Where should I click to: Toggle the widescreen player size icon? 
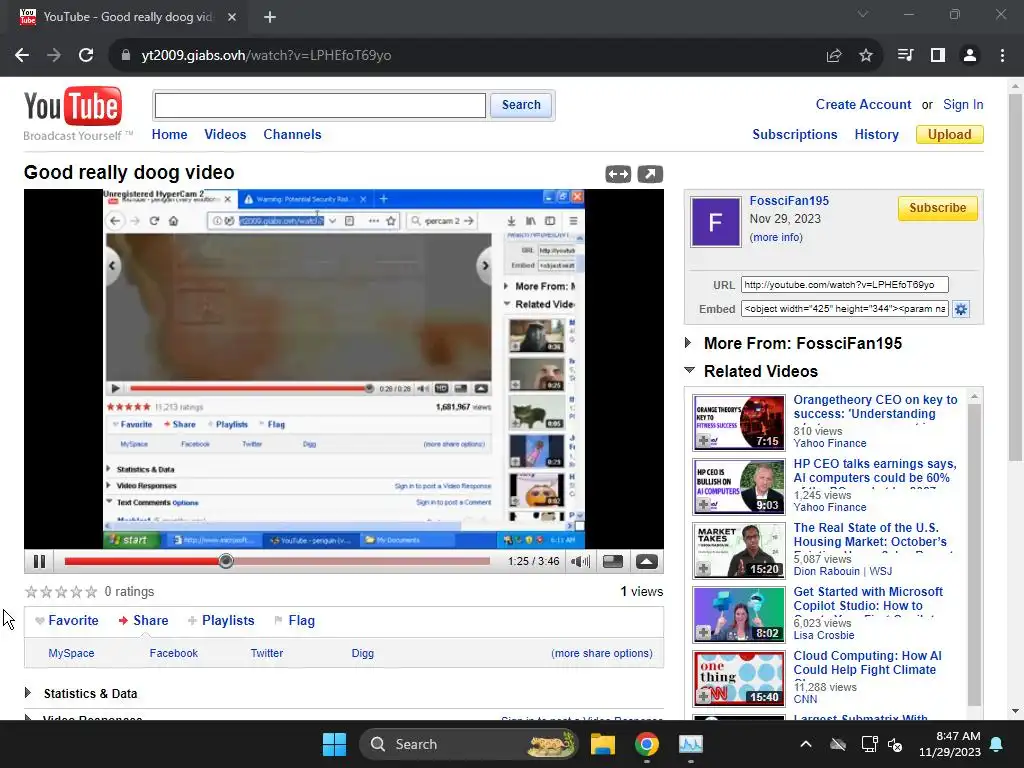click(613, 561)
